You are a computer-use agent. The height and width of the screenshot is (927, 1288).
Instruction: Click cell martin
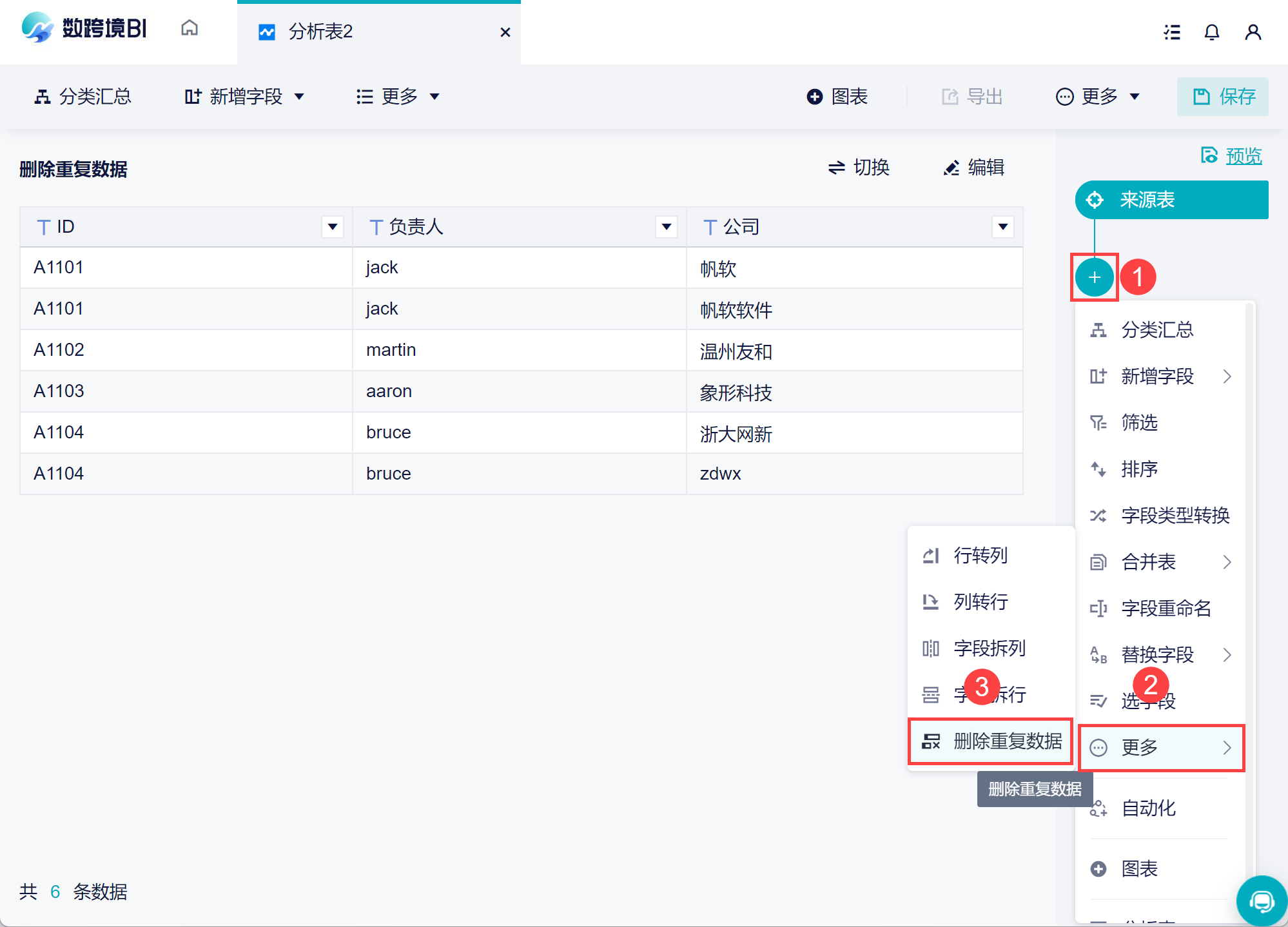(520, 351)
